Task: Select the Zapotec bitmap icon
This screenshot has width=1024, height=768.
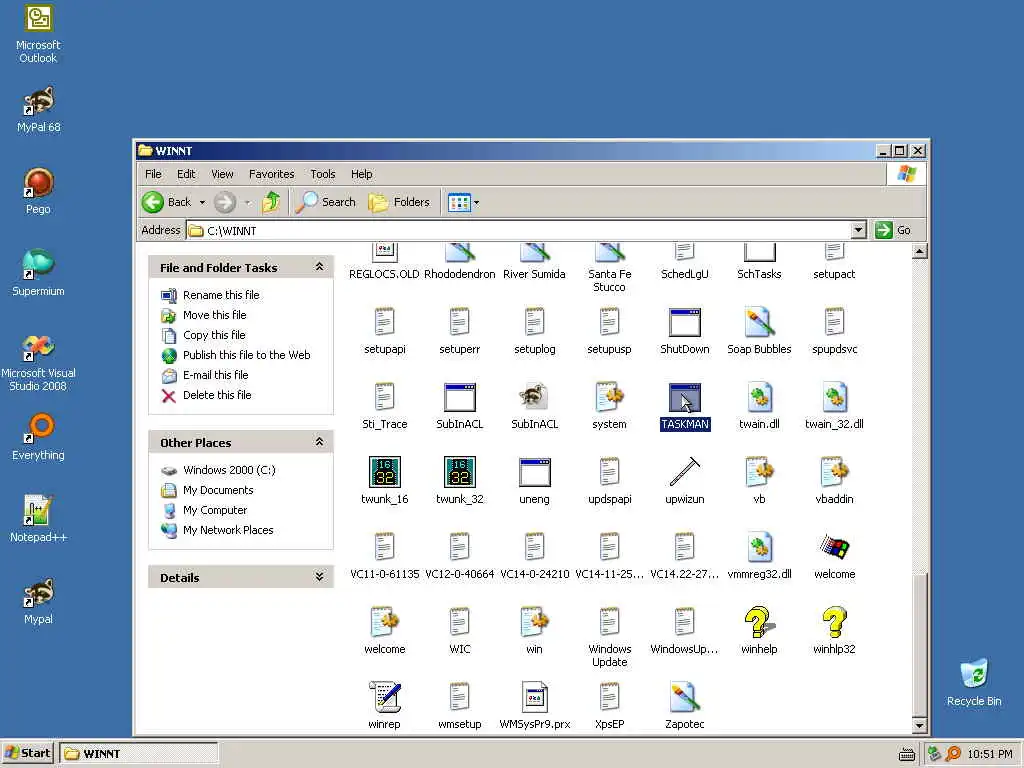Action: coord(684,697)
